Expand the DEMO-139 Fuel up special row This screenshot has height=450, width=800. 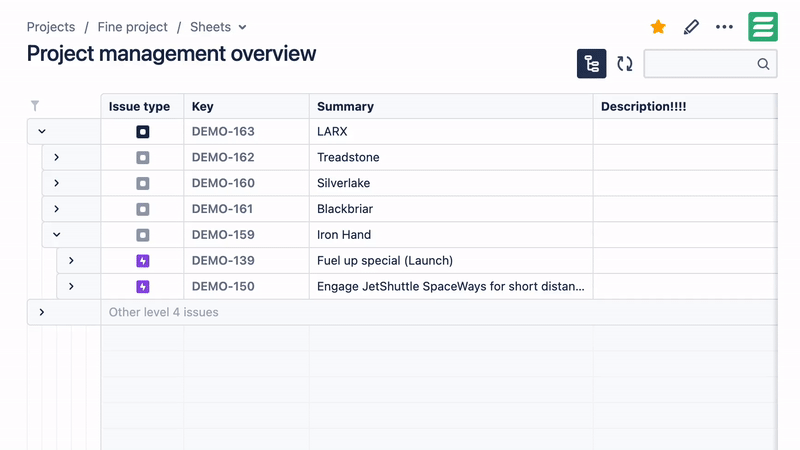pos(71,261)
